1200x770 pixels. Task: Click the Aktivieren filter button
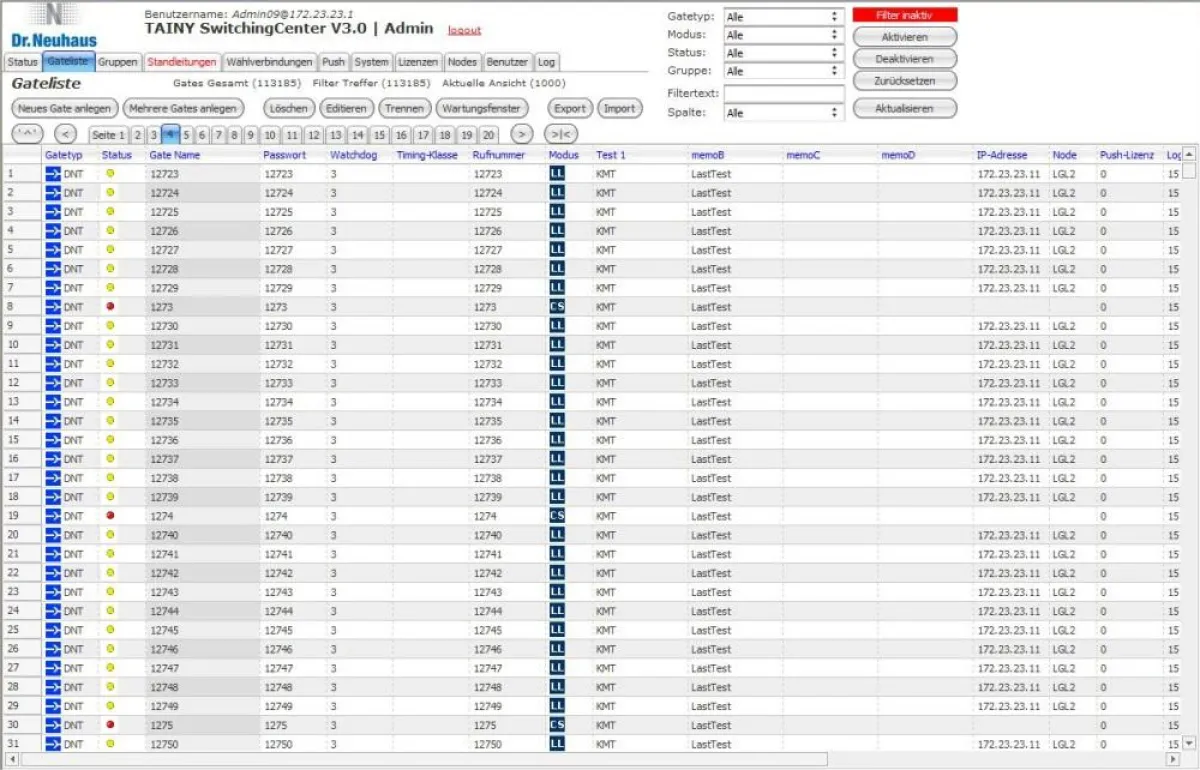(x=903, y=37)
